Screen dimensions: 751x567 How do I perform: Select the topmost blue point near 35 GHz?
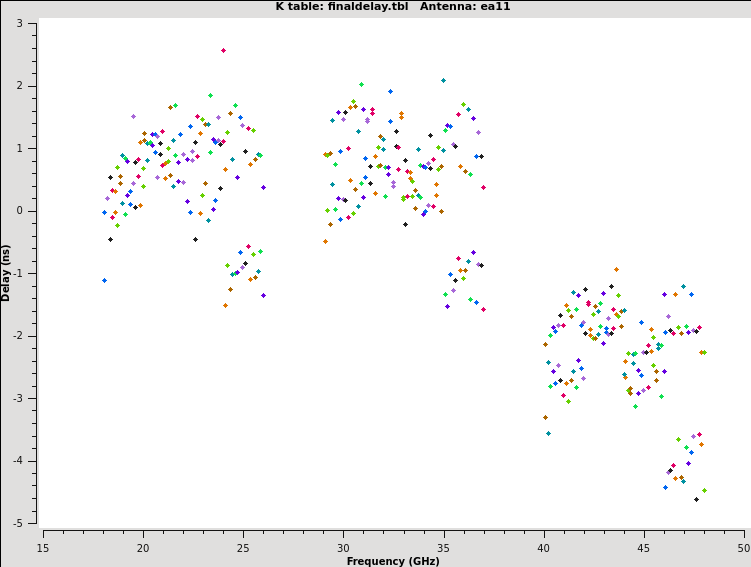pyautogui.click(x=443, y=80)
